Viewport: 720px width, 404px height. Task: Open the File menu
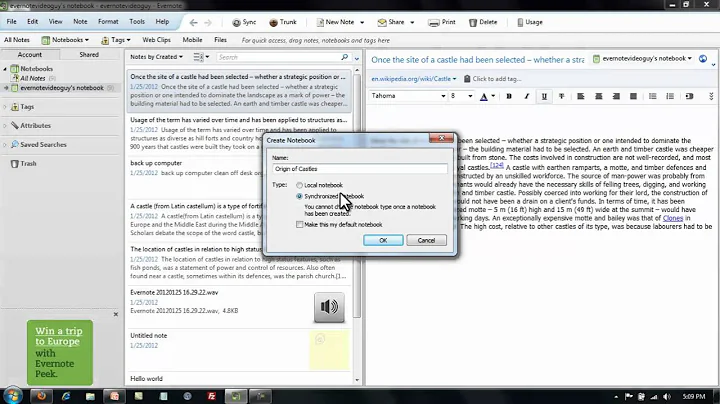[x=11, y=22]
